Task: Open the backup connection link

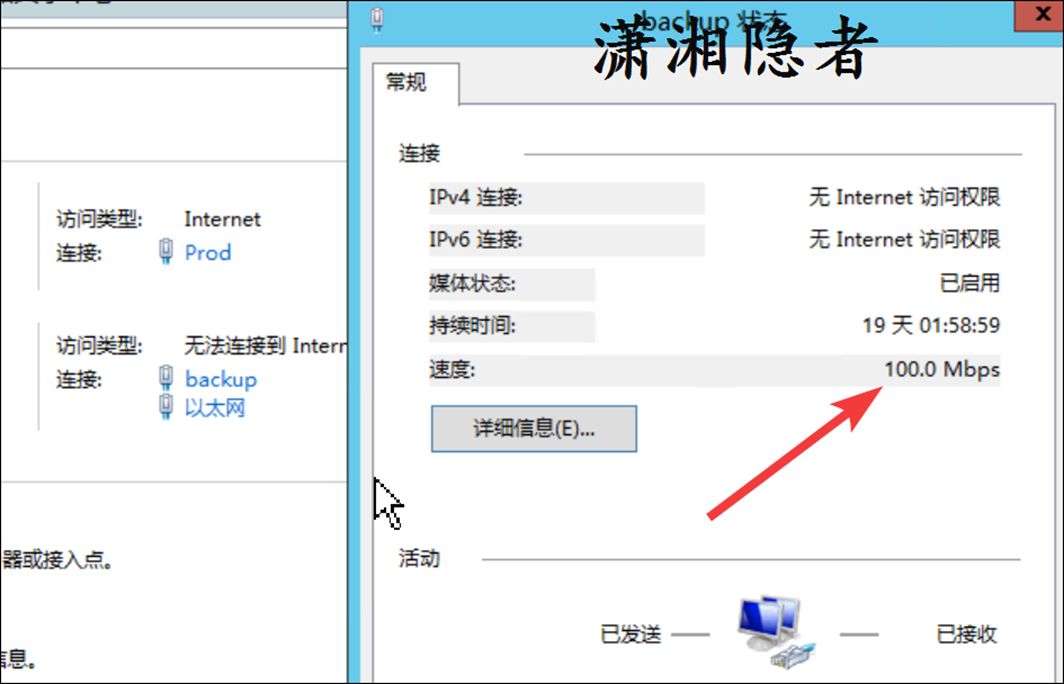Action: coord(221,379)
